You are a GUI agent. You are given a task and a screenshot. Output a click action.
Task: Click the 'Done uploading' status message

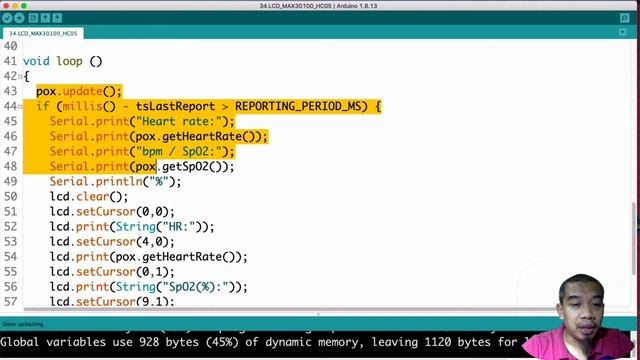23,324
